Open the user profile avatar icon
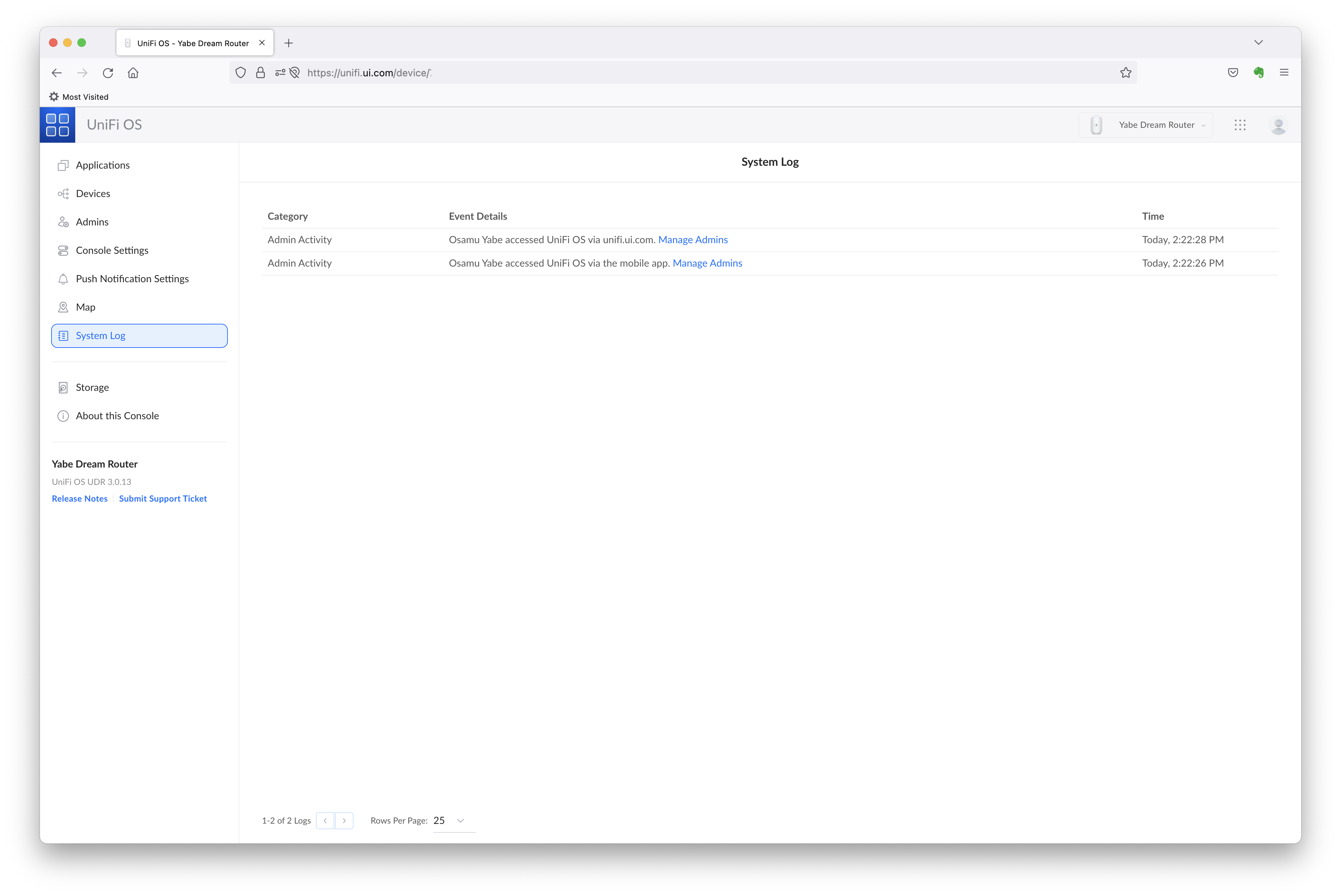The image size is (1341, 896). pos(1279,125)
